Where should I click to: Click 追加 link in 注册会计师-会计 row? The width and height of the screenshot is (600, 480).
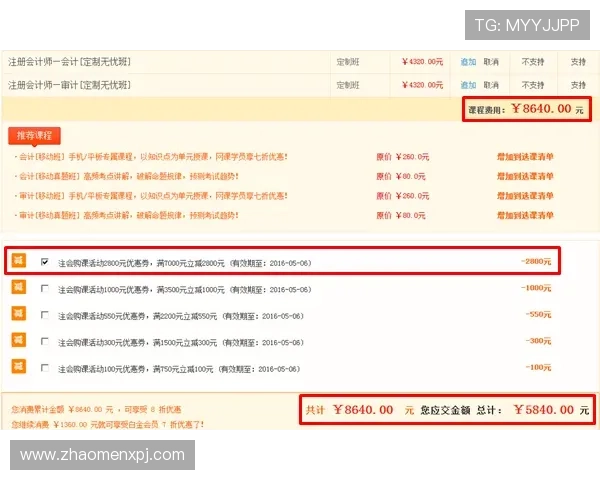pyautogui.click(x=468, y=62)
